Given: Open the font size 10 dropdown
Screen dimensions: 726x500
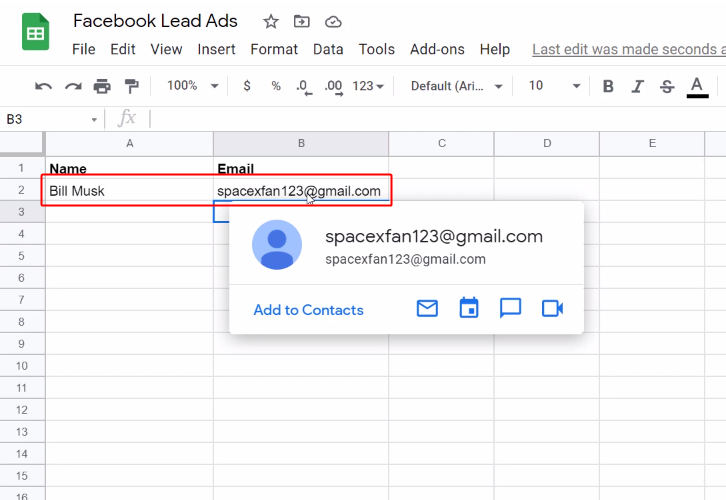Looking at the screenshot, I should point(554,86).
